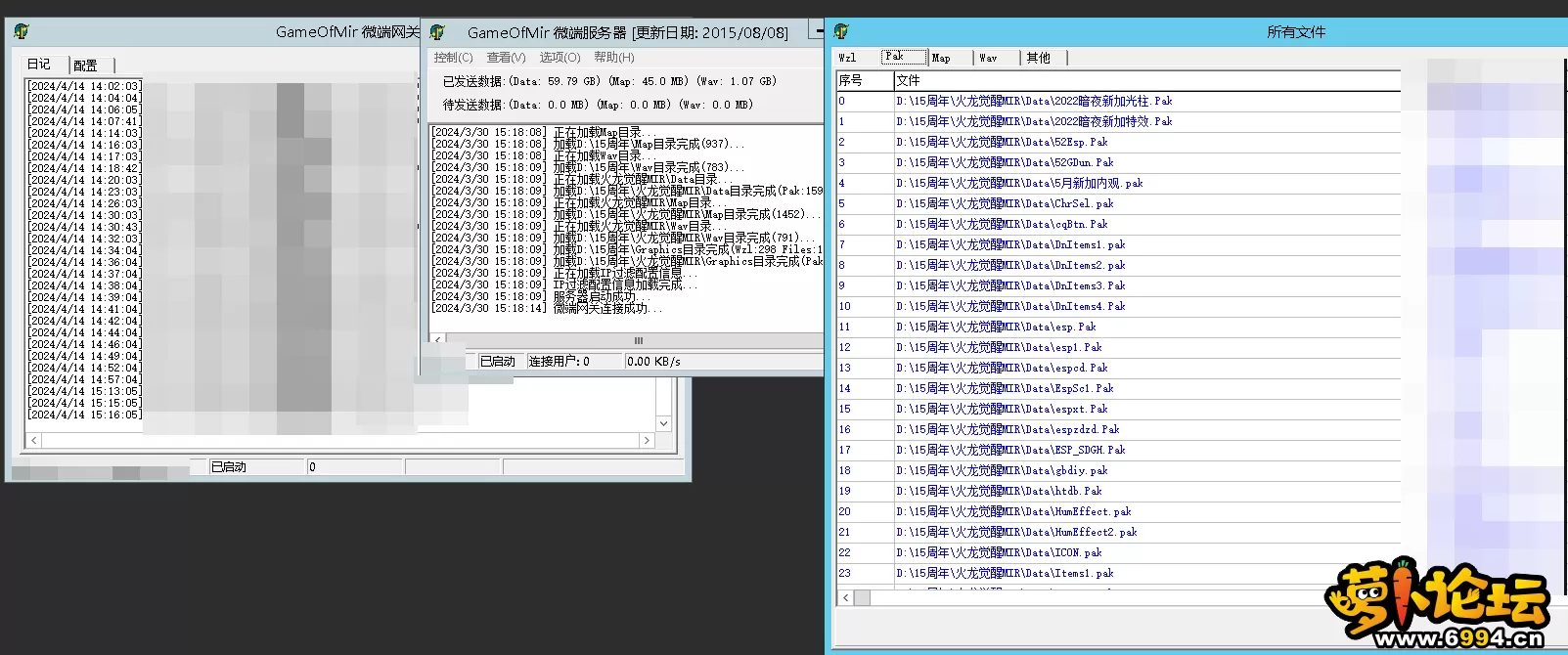Click gateway log entry 2024/4/14 14:02:03
1568x655 pixels.
tap(85, 86)
